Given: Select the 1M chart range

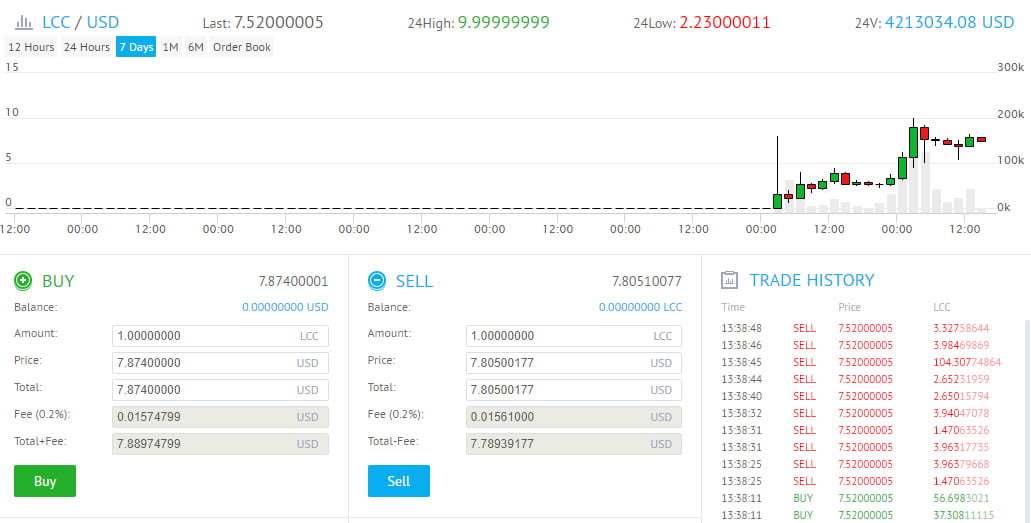Looking at the screenshot, I should click(170, 47).
